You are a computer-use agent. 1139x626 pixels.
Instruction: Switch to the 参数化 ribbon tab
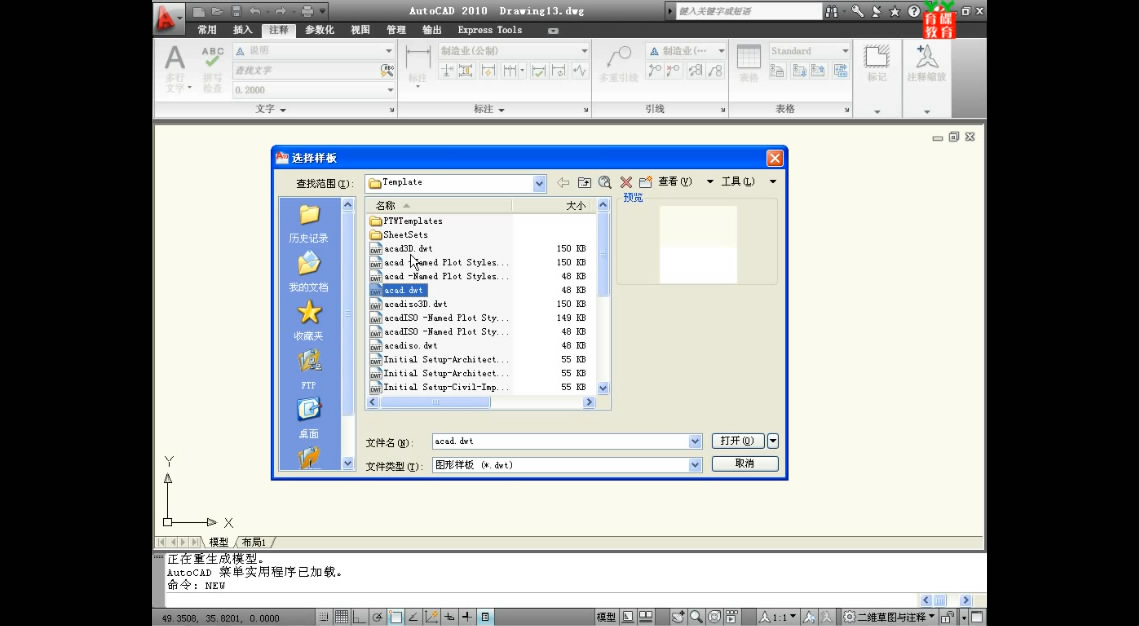320,30
